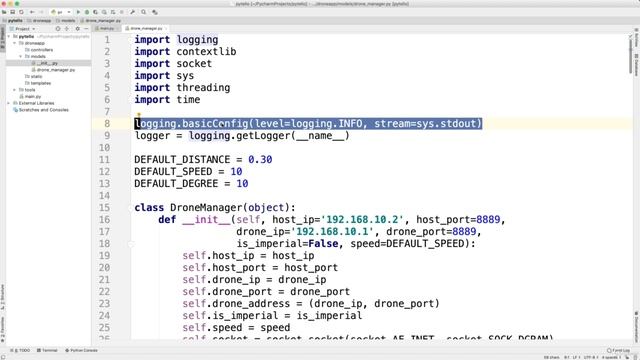Click the stop toolbar icon
The image size is (640, 360).
(122, 12)
